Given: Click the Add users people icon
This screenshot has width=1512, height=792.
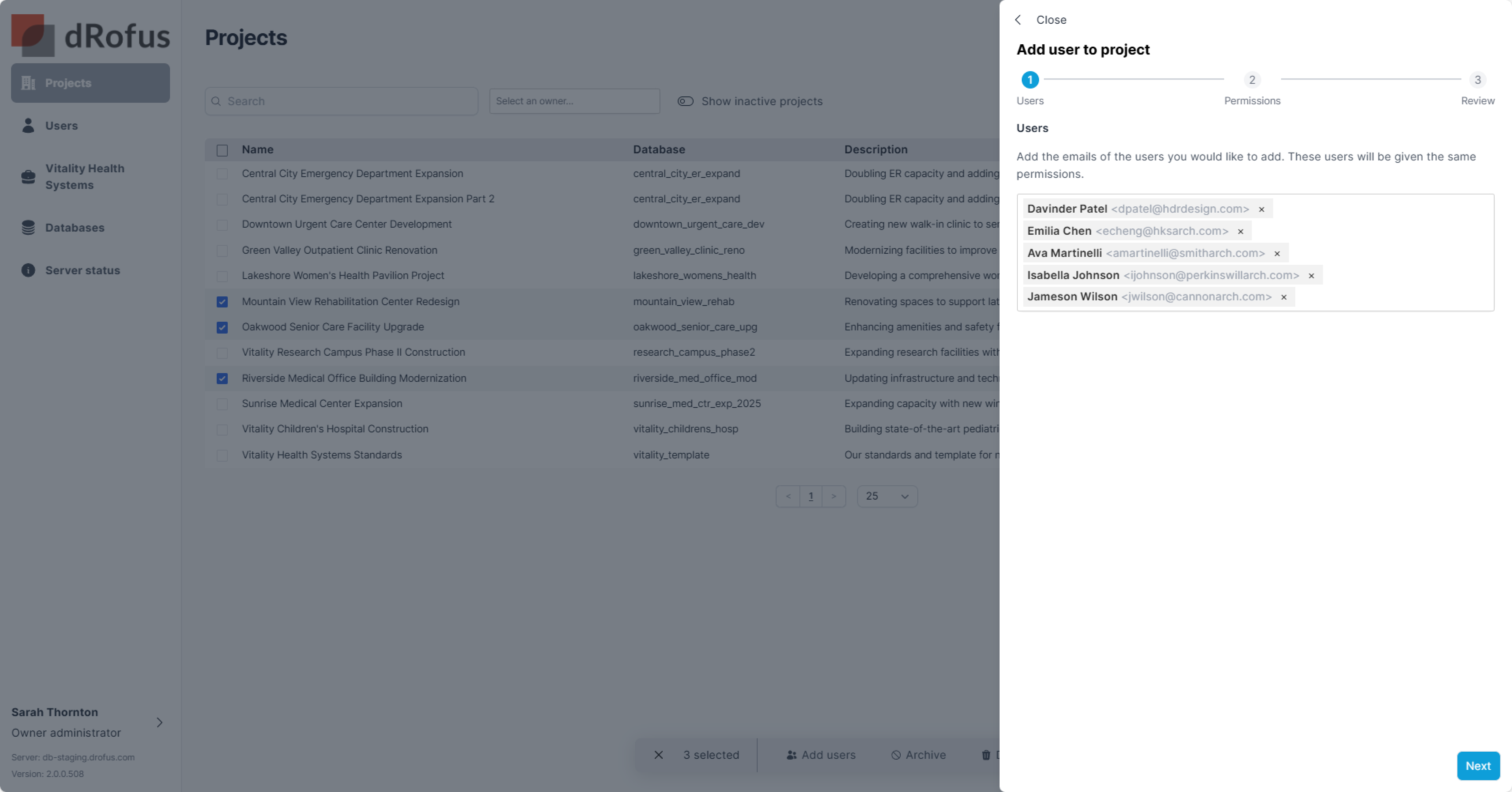Looking at the screenshot, I should 791,755.
